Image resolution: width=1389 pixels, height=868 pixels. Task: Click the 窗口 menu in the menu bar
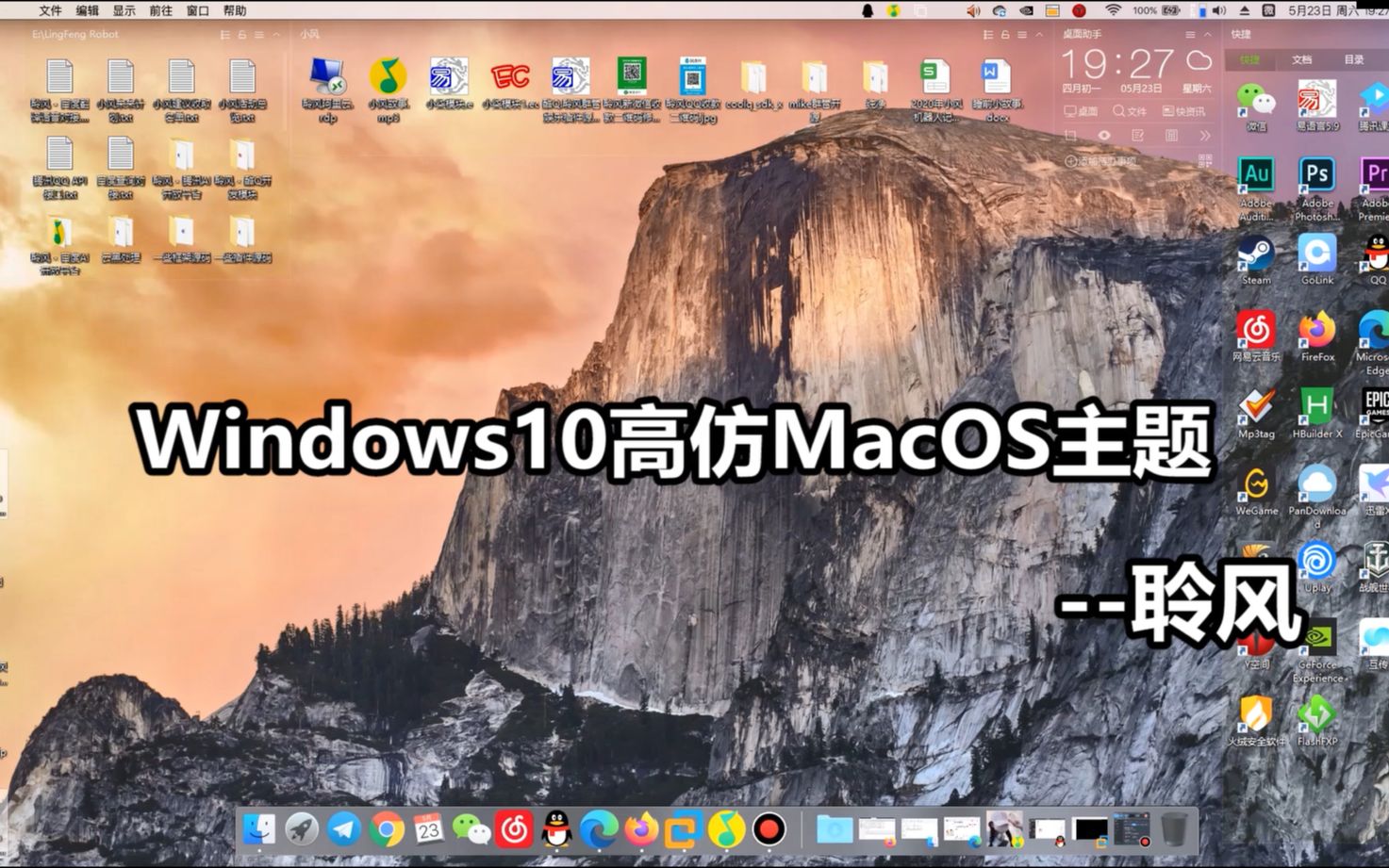pos(197,10)
